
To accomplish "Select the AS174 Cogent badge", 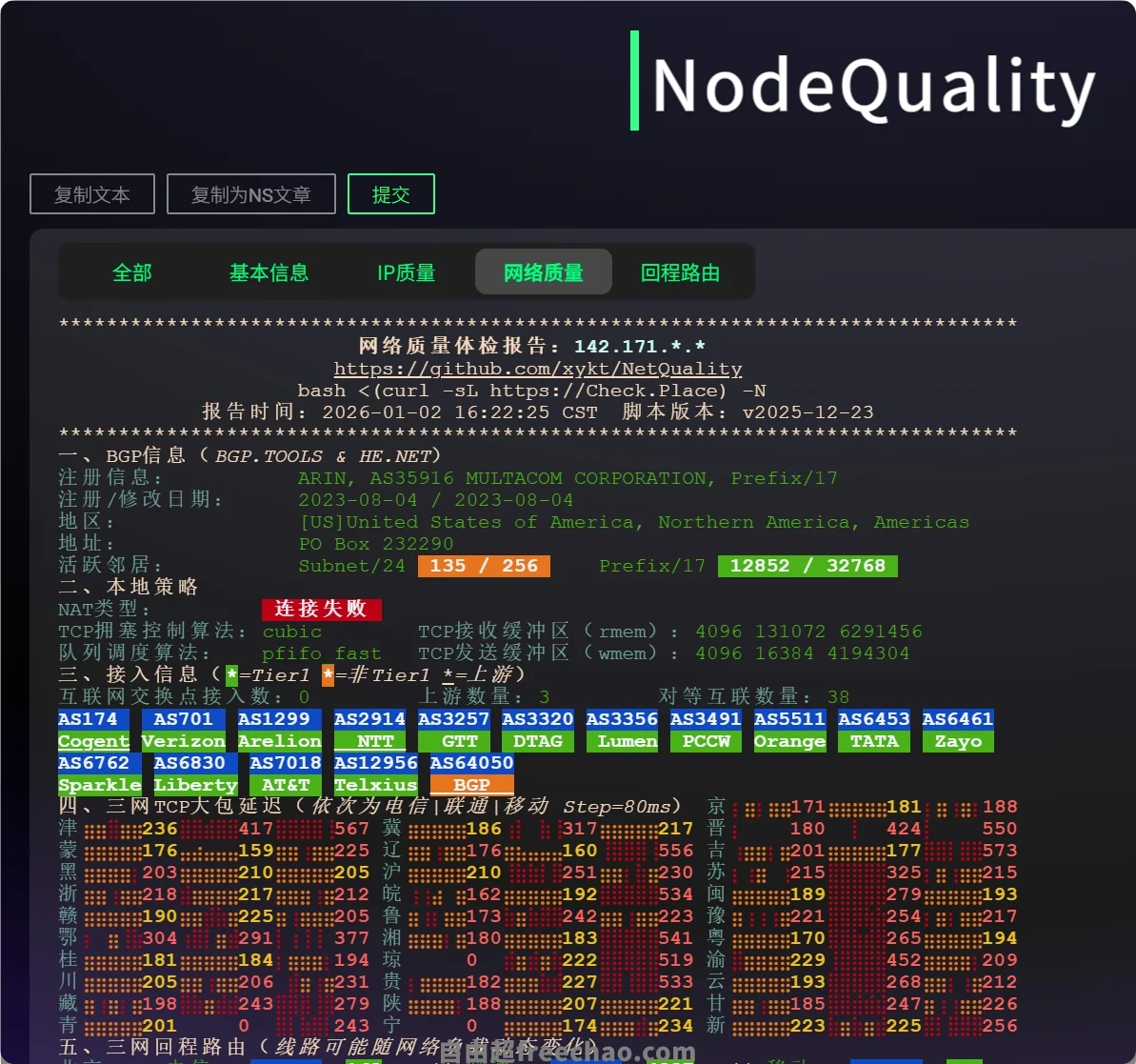I will [x=93, y=730].
